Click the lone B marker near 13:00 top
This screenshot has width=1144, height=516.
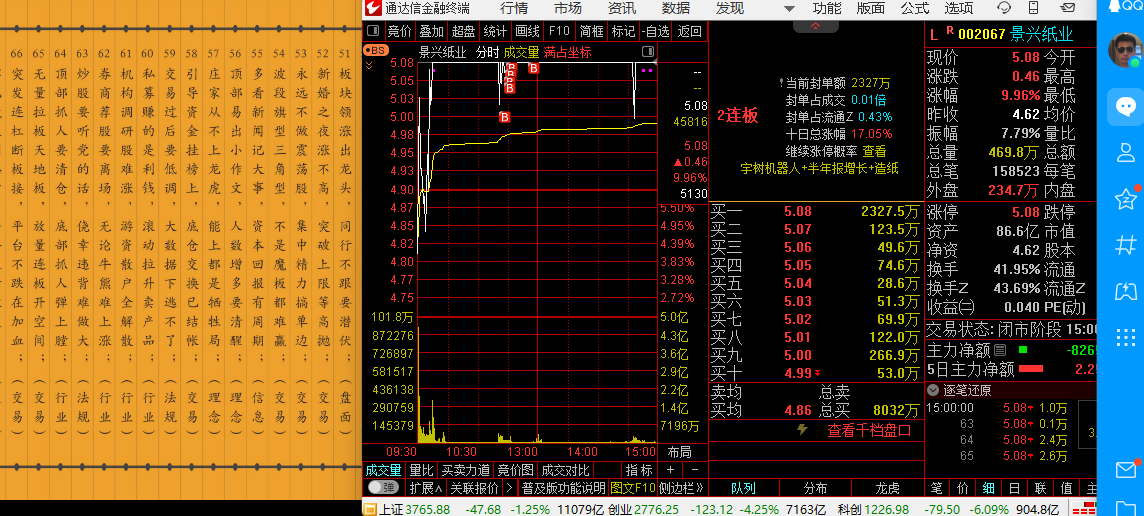pos(533,68)
